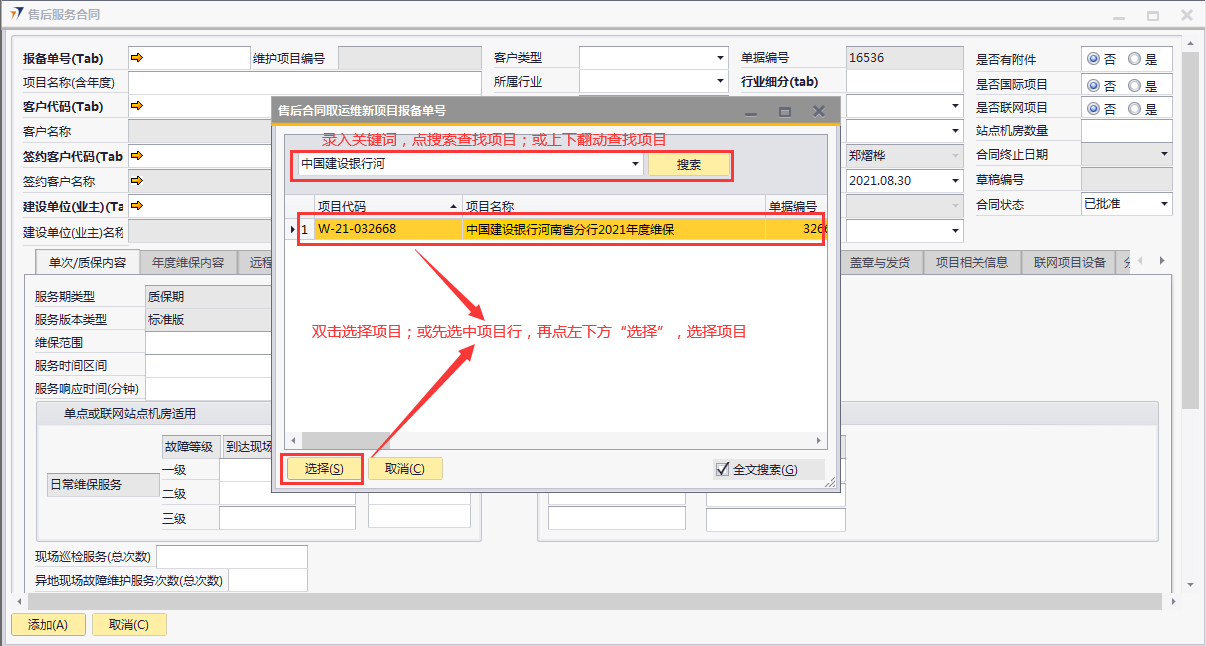The width and height of the screenshot is (1206, 646).
Task: Select 是 for 是否有附件
Action: click(1134, 59)
